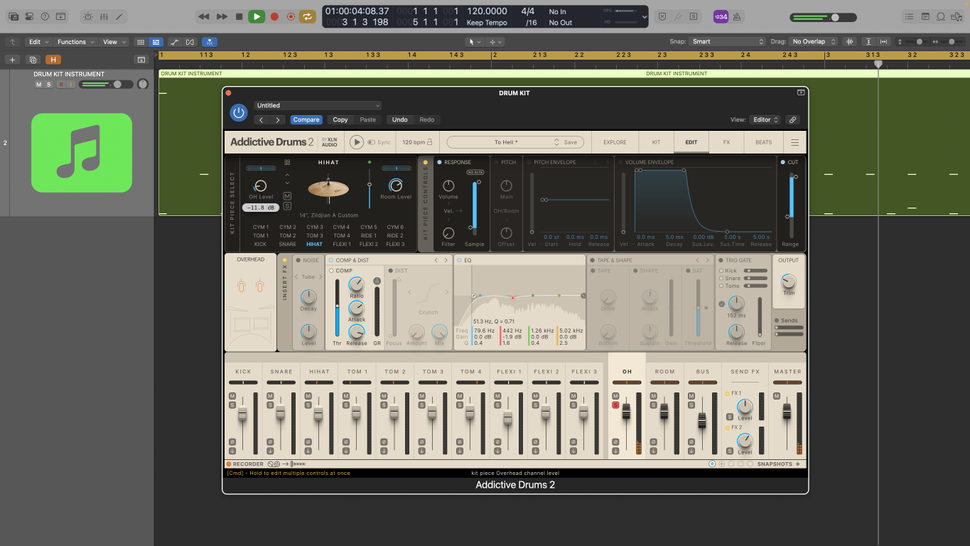The width and height of the screenshot is (970, 546).
Task: Toggle the EQ section on or off
Action: (457, 260)
